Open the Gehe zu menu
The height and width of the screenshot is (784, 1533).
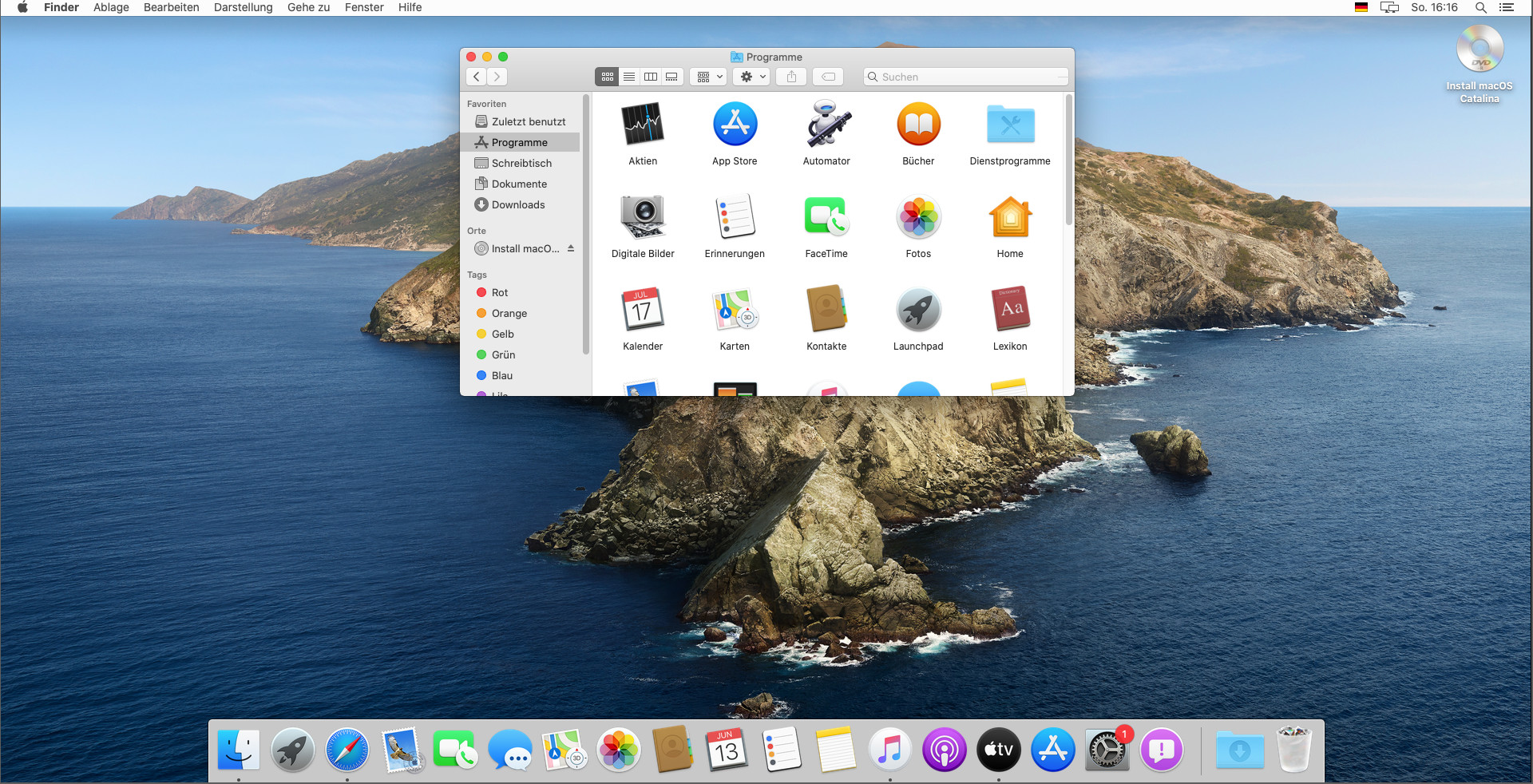(308, 7)
